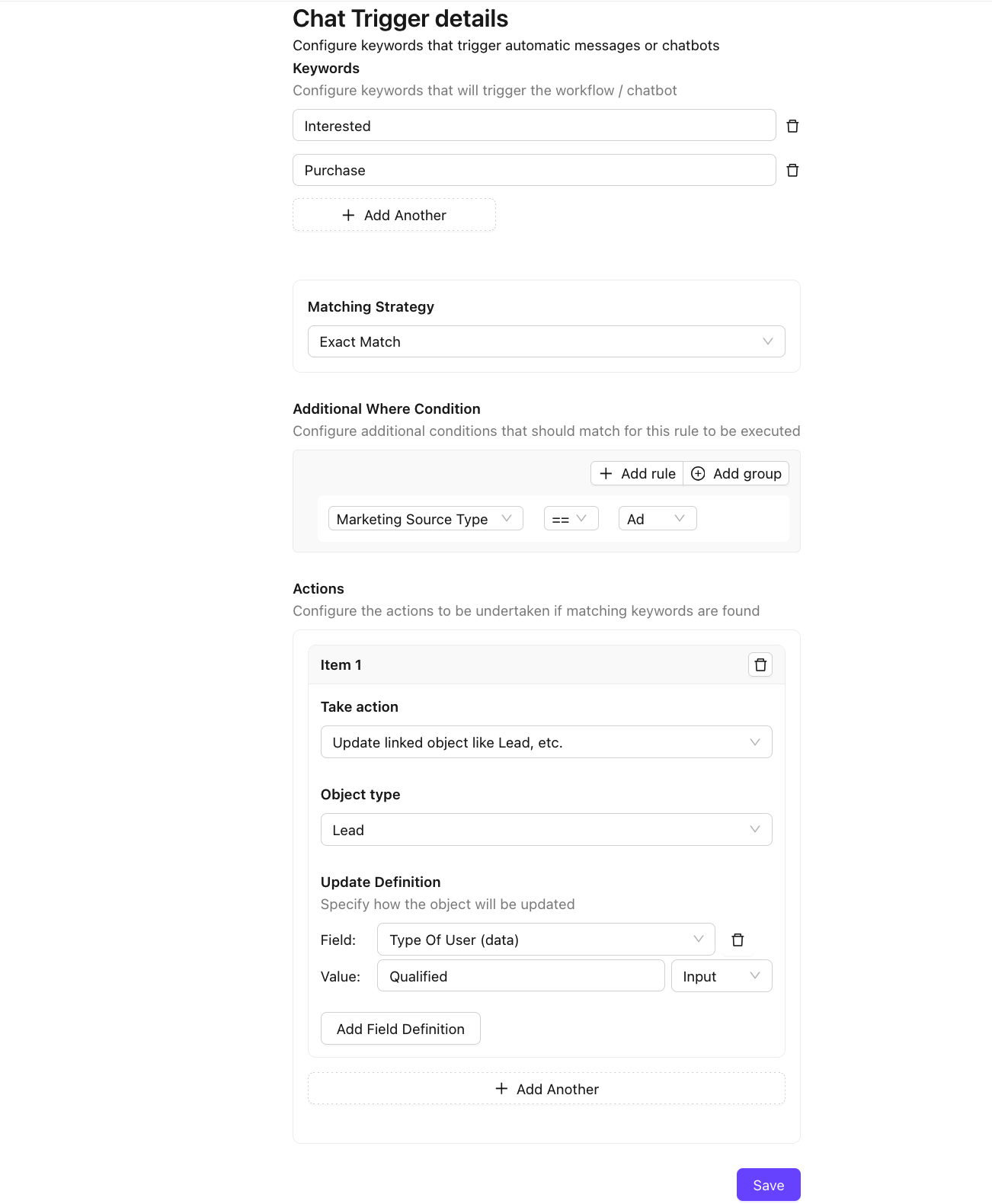Open the Object type Lead dropdown
Viewport: 992px width, 1204px height.
tap(546, 830)
